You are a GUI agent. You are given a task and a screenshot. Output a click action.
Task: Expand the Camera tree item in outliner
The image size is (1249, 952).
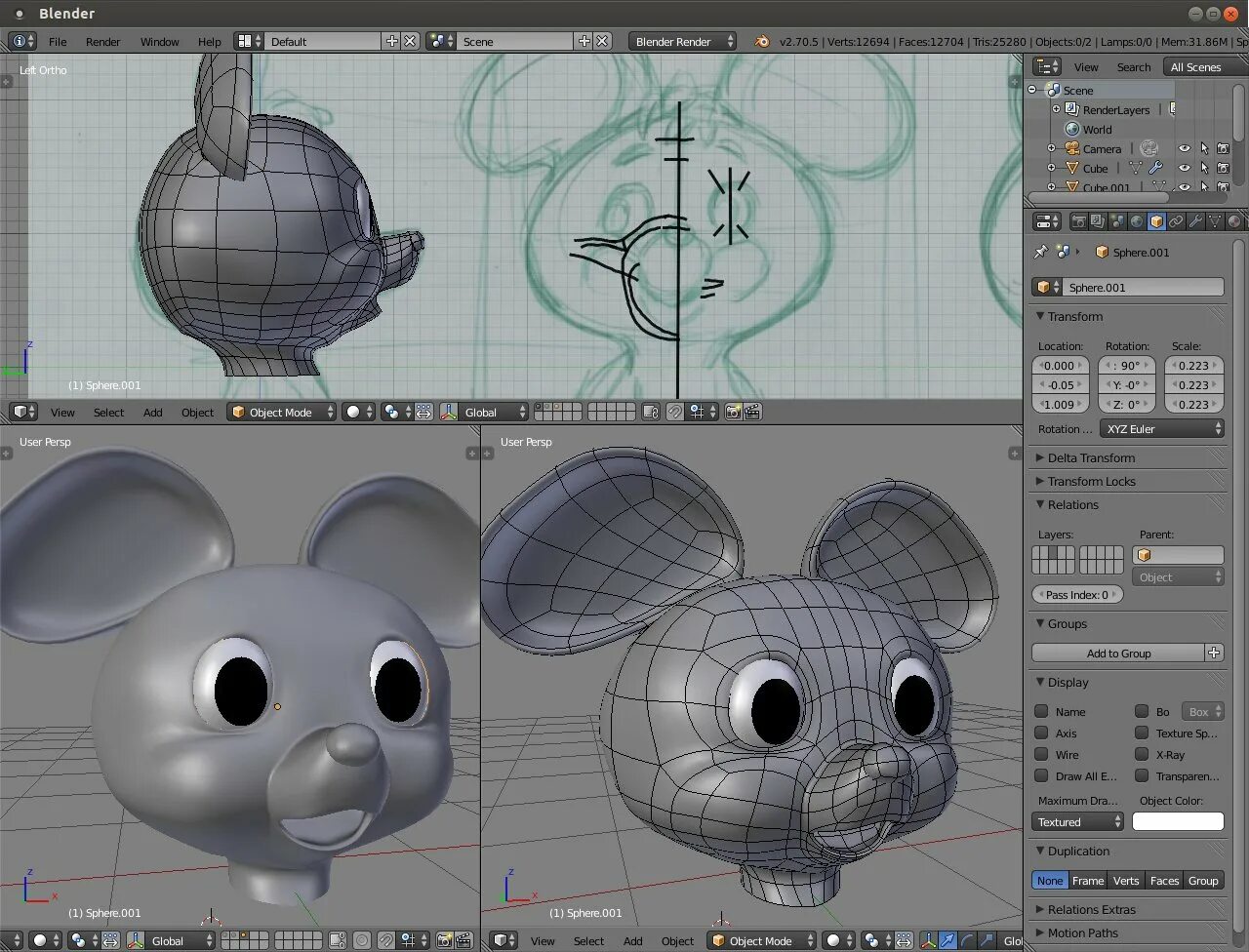(1051, 148)
